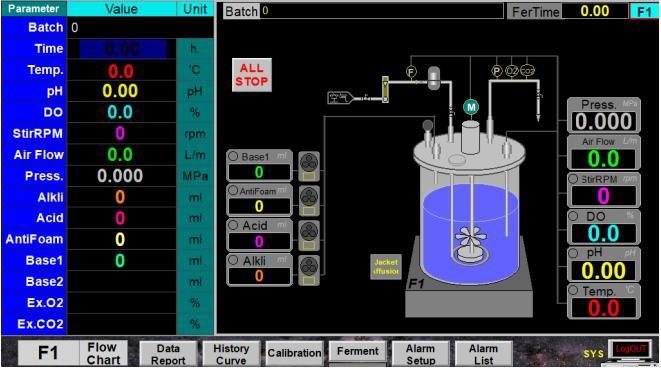Click the Batch field in top bar
The image size is (661, 368).
click(382, 11)
